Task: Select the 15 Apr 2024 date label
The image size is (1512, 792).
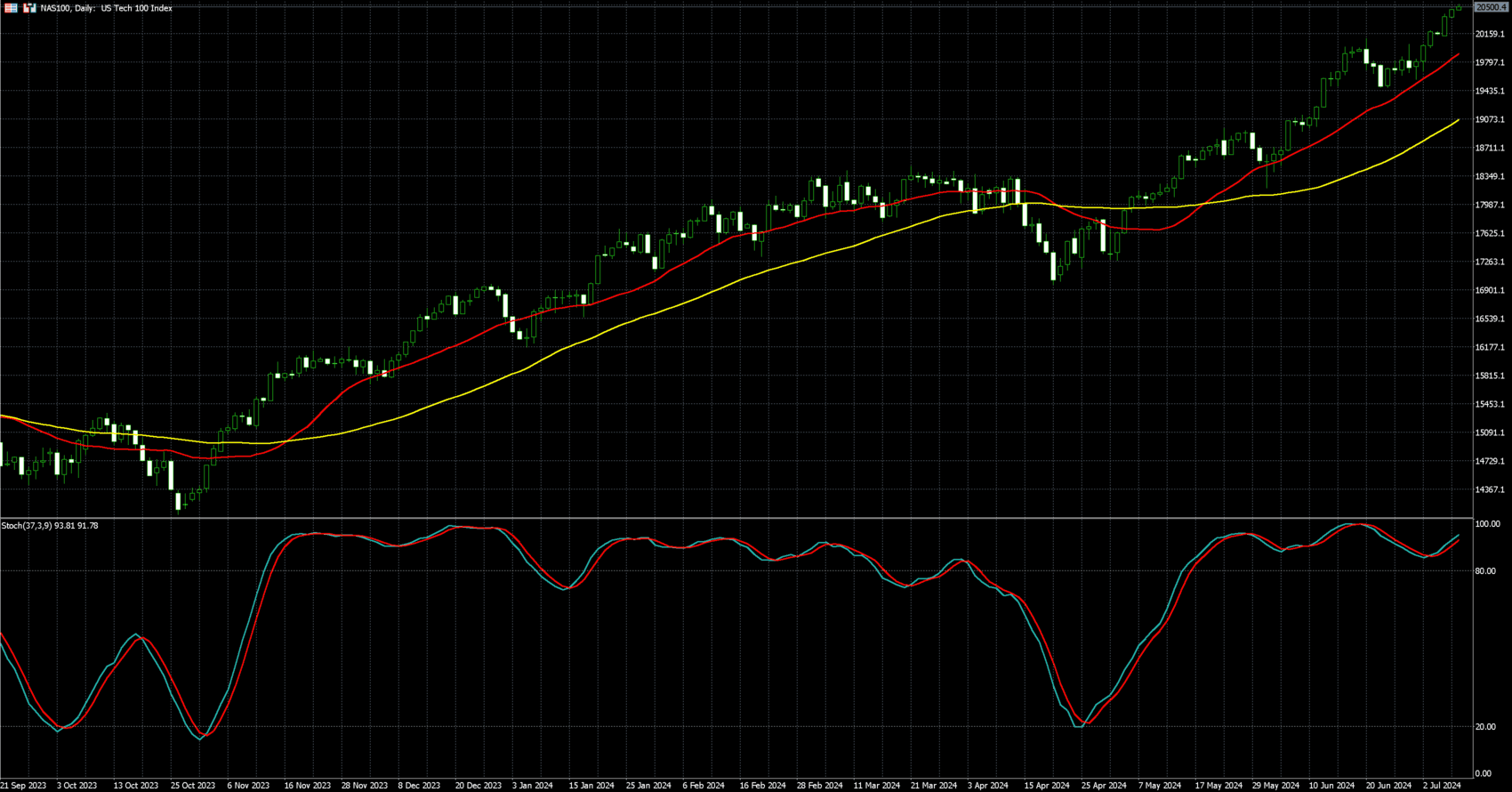Action: pos(1046,786)
